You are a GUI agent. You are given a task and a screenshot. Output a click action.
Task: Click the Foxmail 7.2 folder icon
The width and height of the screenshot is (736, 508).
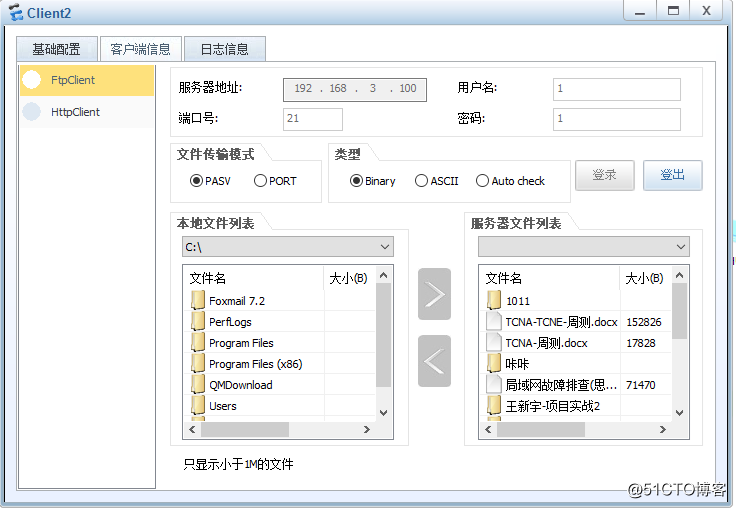(198, 300)
